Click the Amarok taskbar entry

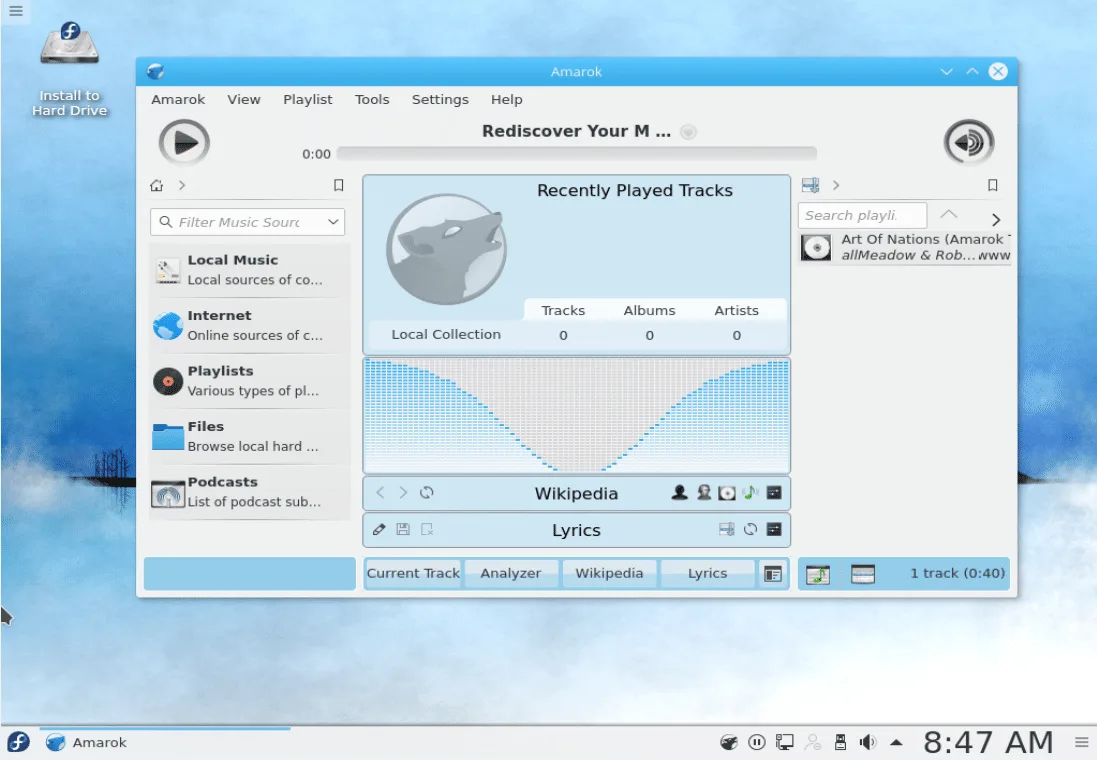click(x=164, y=743)
